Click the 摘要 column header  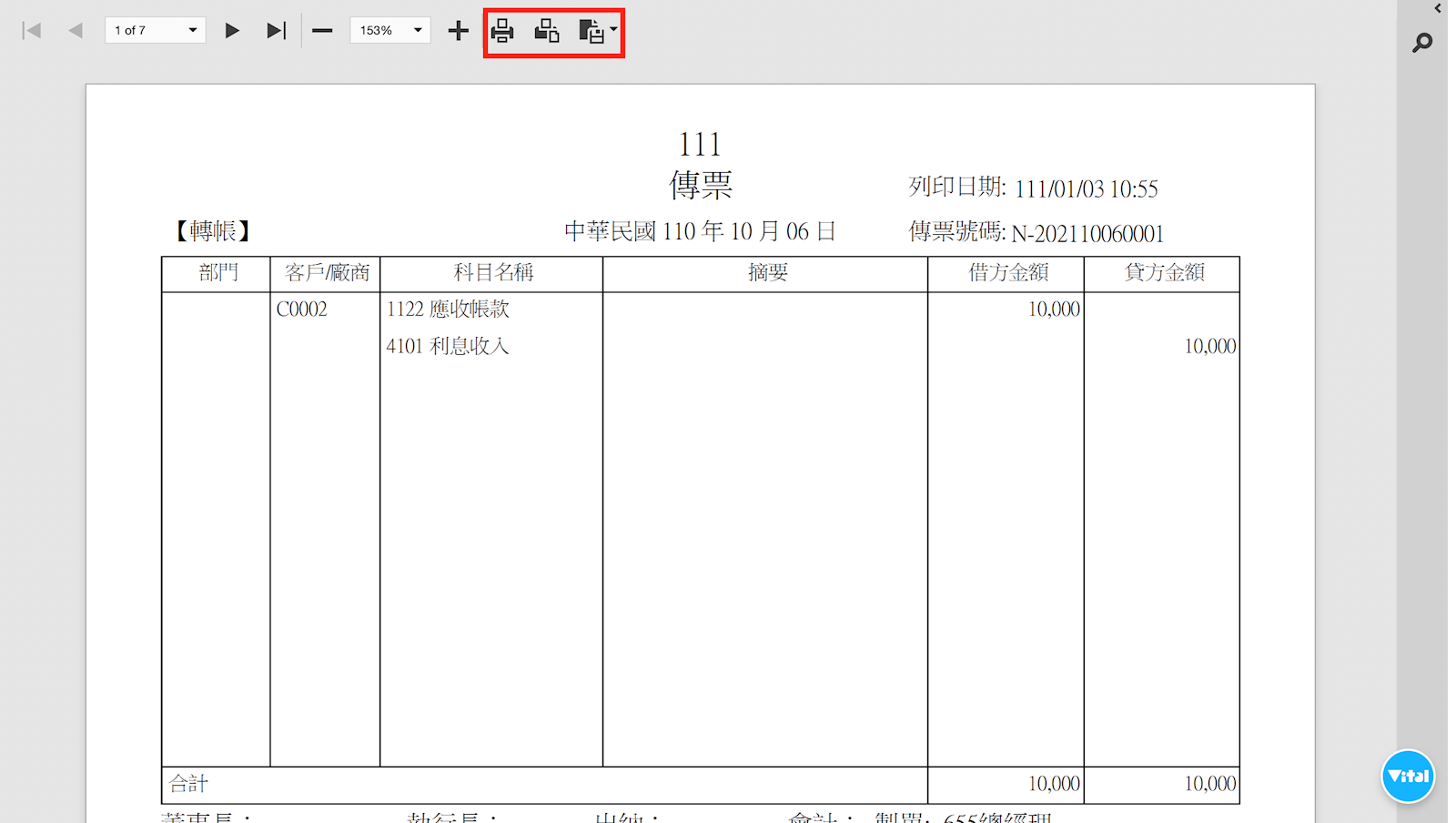(767, 273)
